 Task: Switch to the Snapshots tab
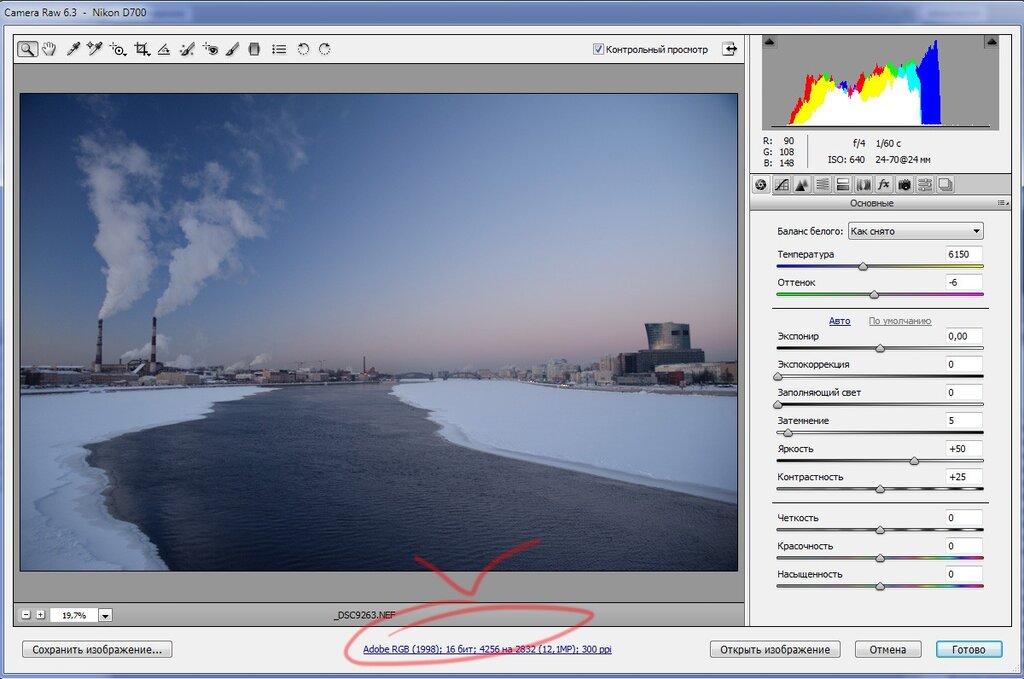(x=945, y=185)
